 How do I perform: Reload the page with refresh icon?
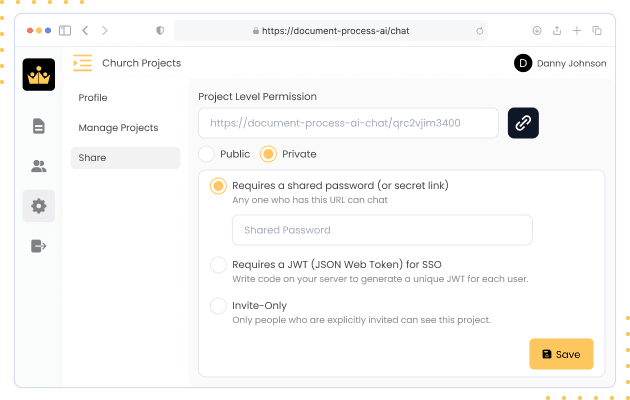click(480, 31)
